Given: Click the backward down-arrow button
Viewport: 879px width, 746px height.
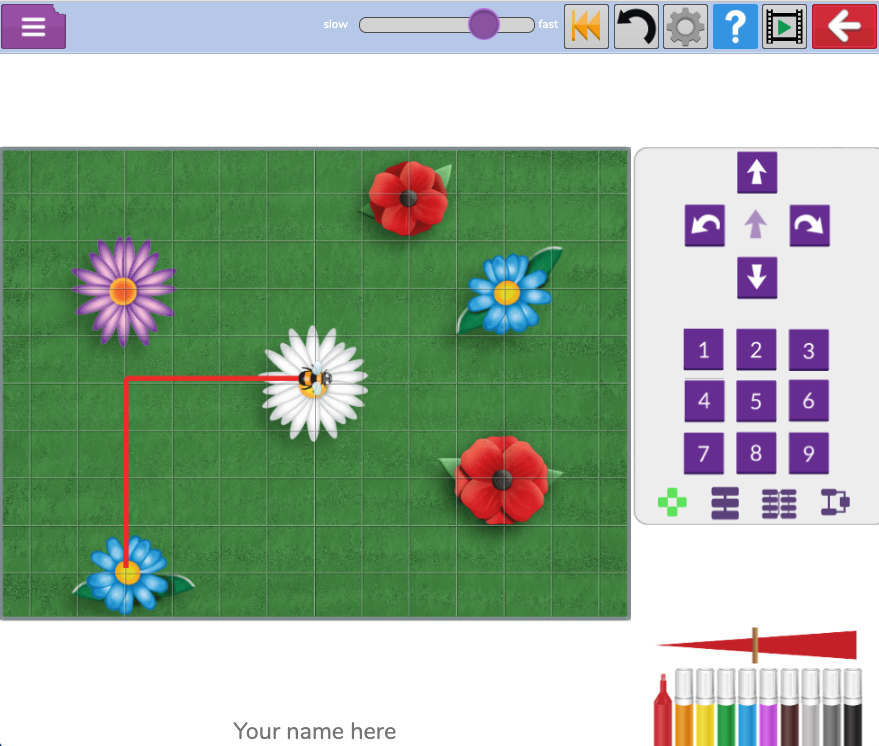Looking at the screenshot, I should coord(757,277).
